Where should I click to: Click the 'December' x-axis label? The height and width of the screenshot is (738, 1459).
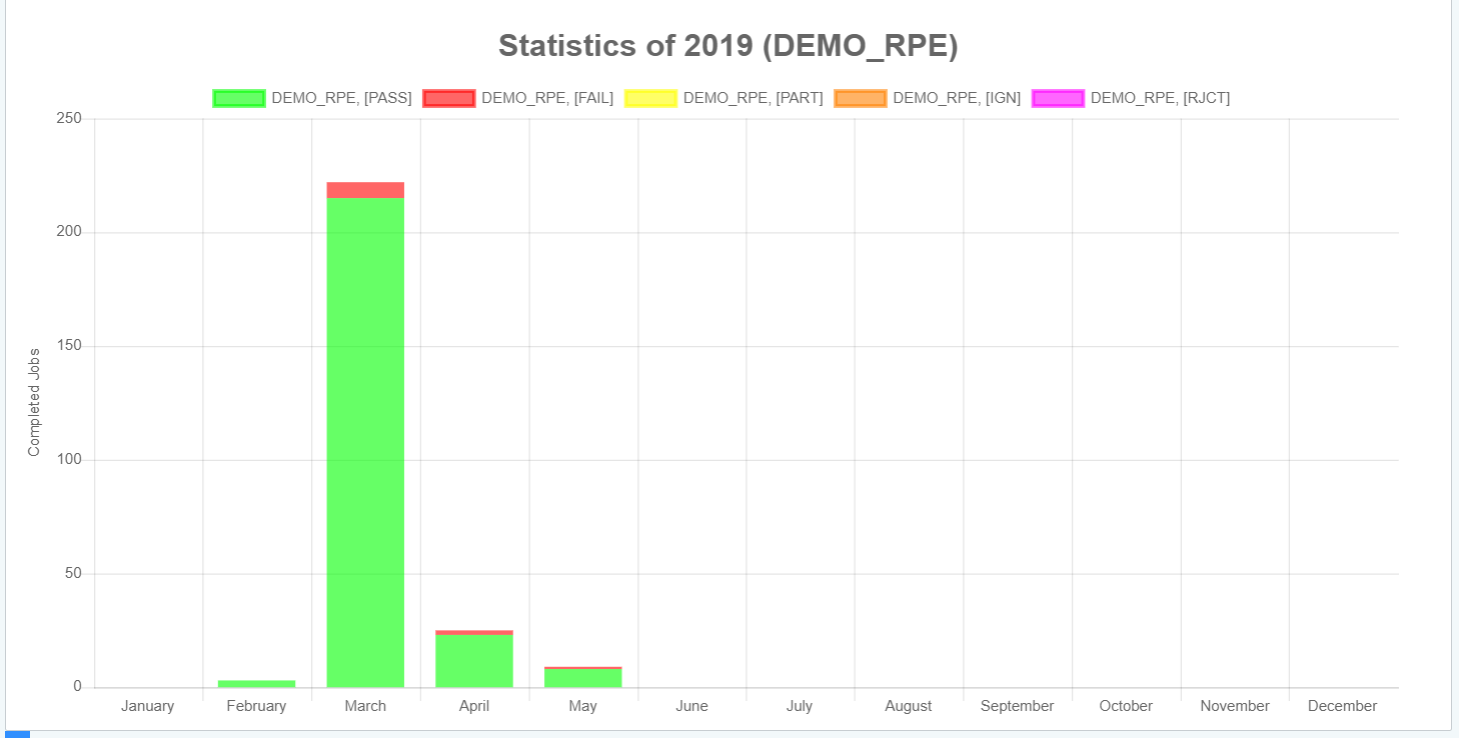click(1342, 706)
